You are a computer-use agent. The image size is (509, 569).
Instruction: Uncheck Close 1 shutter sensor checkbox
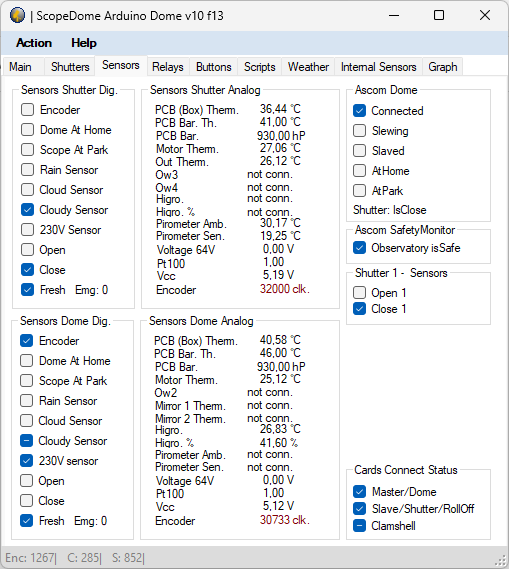coord(360,309)
